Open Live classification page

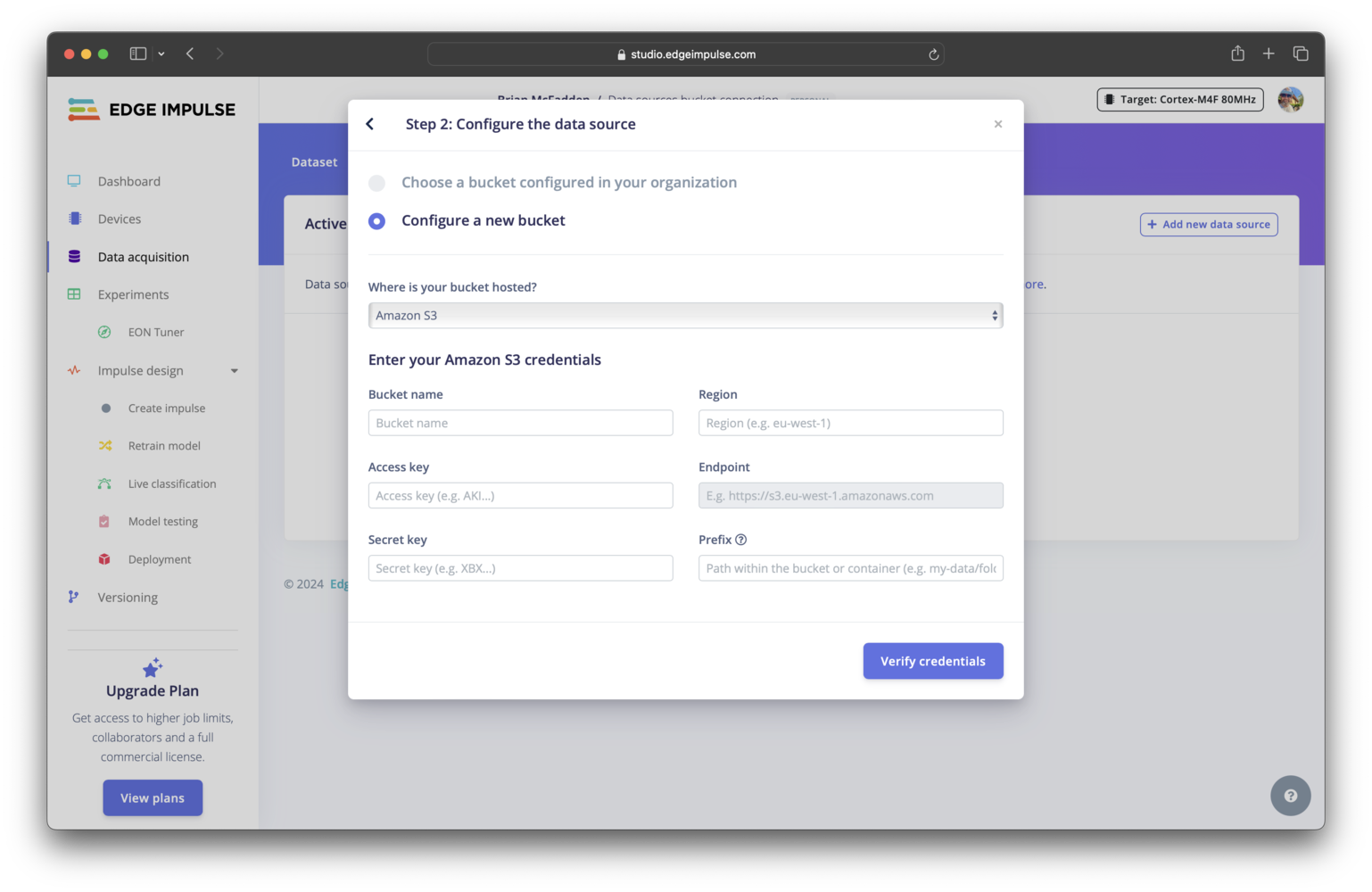click(172, 483)
